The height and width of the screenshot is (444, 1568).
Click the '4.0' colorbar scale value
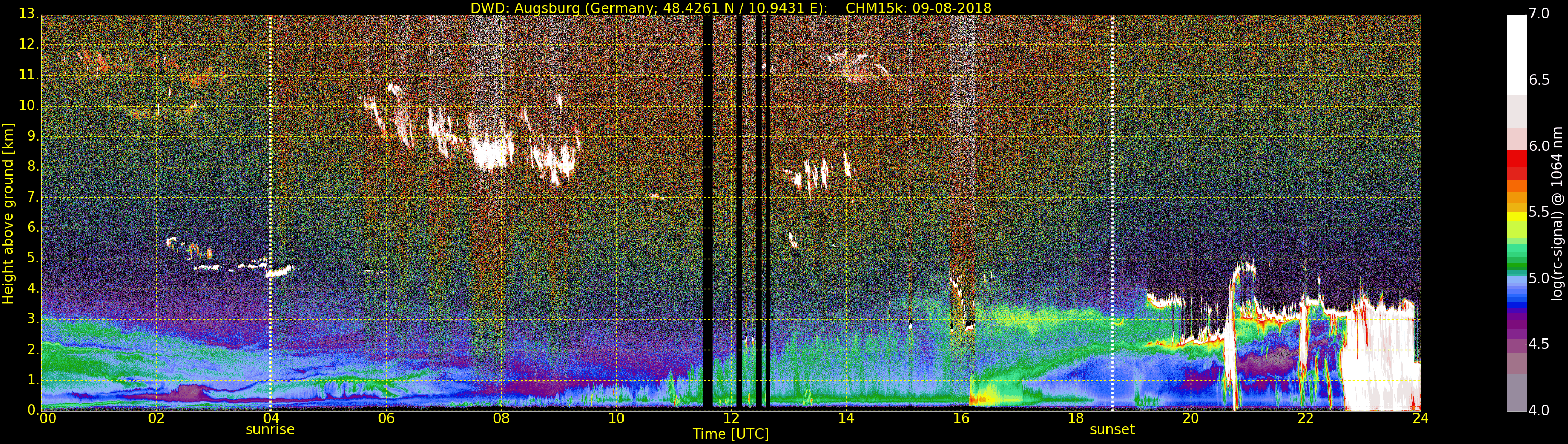(1539, 411)
